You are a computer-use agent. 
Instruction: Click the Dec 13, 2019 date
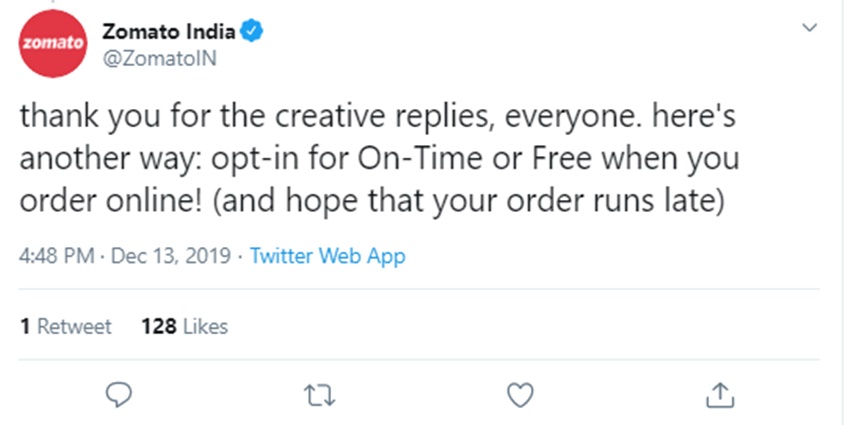171,256
